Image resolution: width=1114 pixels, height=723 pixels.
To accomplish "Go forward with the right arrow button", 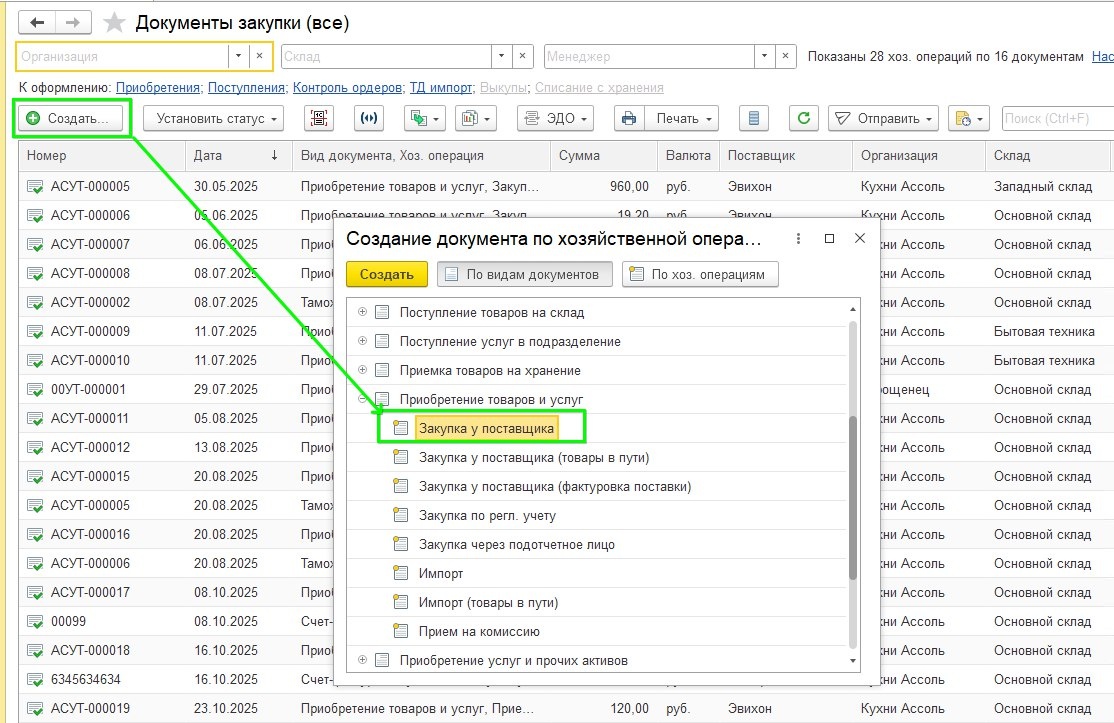I will pyautogui.click(x=73, y=23).
